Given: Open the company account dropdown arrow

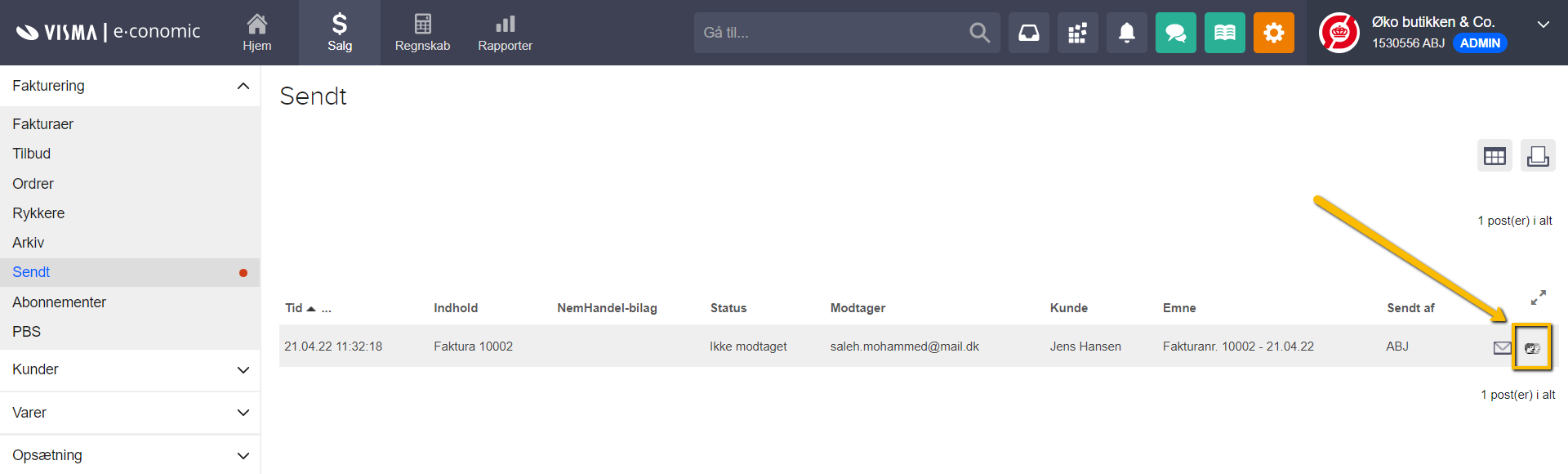Looking at the screenshot, I should click(1543, 25).
